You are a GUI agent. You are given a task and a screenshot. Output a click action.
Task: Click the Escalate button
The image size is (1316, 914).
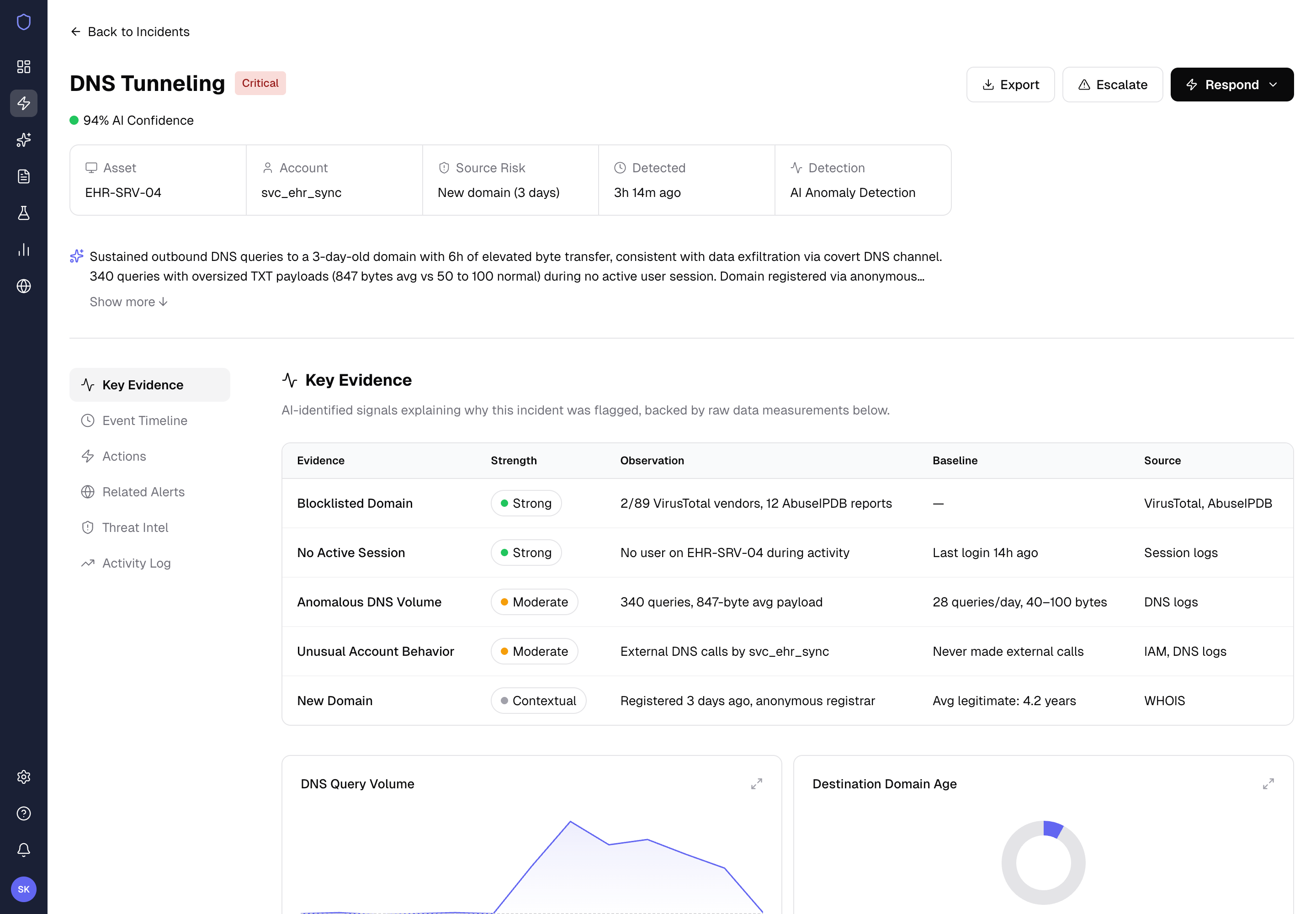1112,85
